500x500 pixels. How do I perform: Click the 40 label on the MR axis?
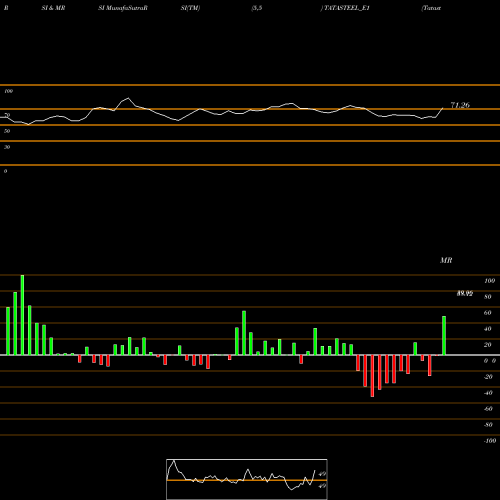(487, 329)
